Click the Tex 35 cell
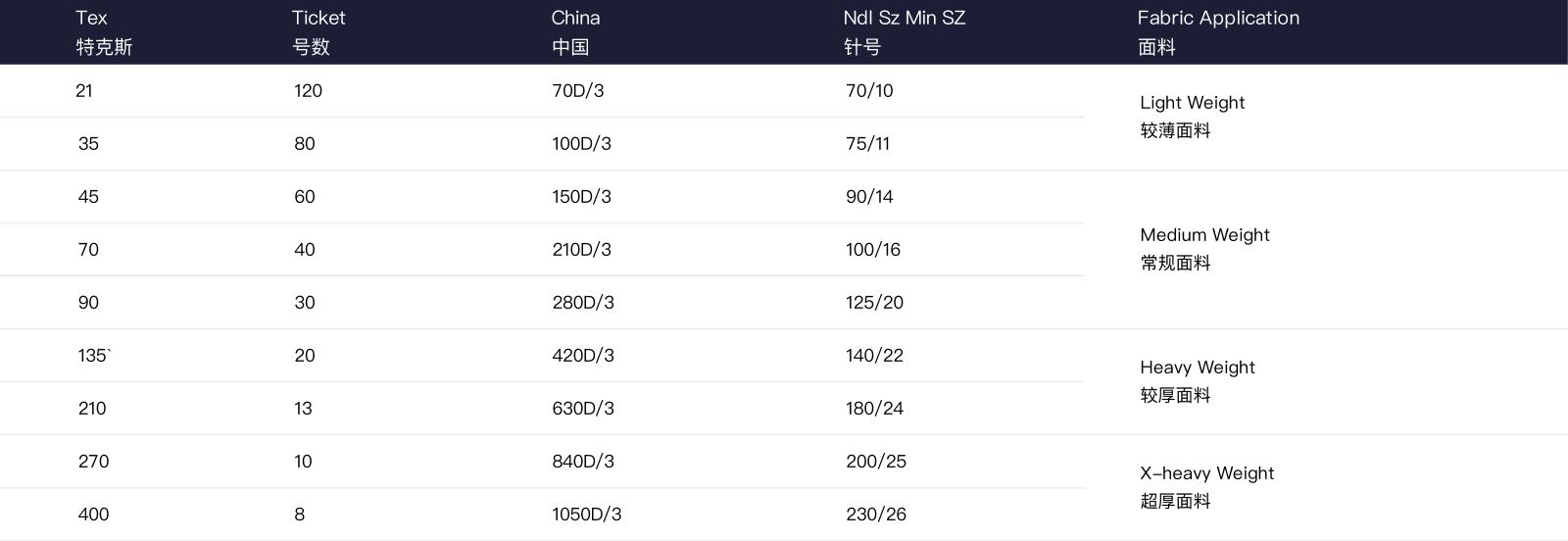The height and width of the screenshot is (541, 1568). (x=88, y=144)
